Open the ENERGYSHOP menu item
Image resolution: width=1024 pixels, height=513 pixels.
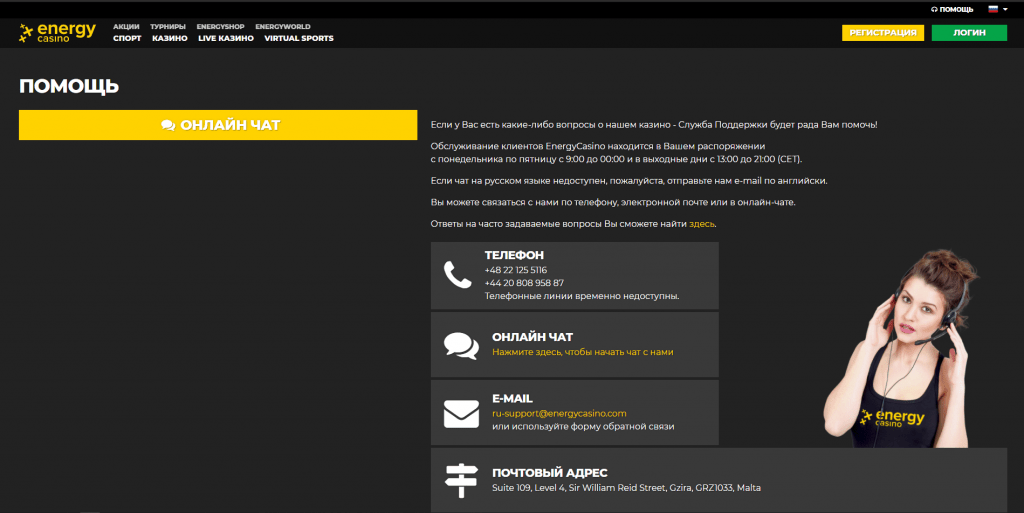tap(220, 27)
